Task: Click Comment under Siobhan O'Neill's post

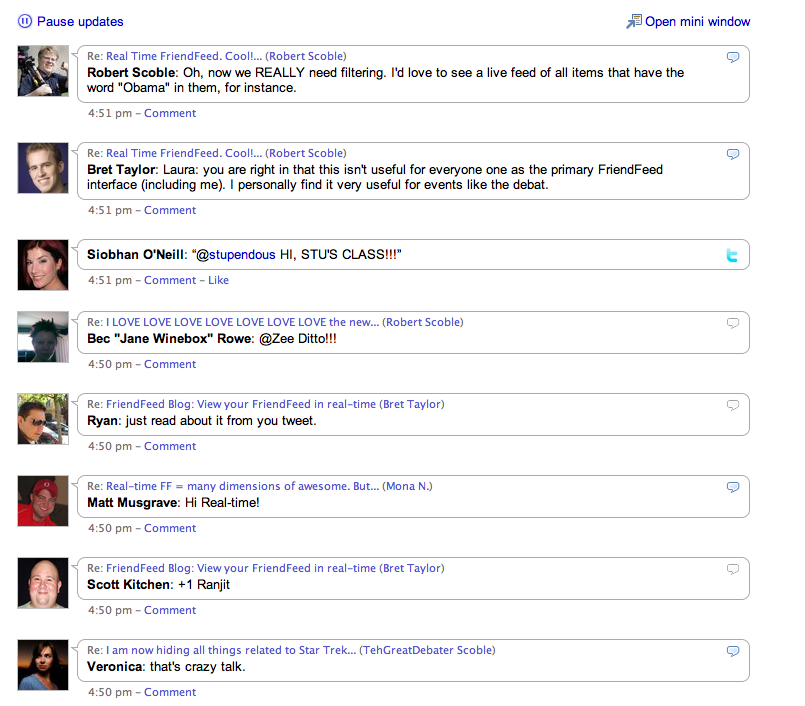Action: (170, 280)
